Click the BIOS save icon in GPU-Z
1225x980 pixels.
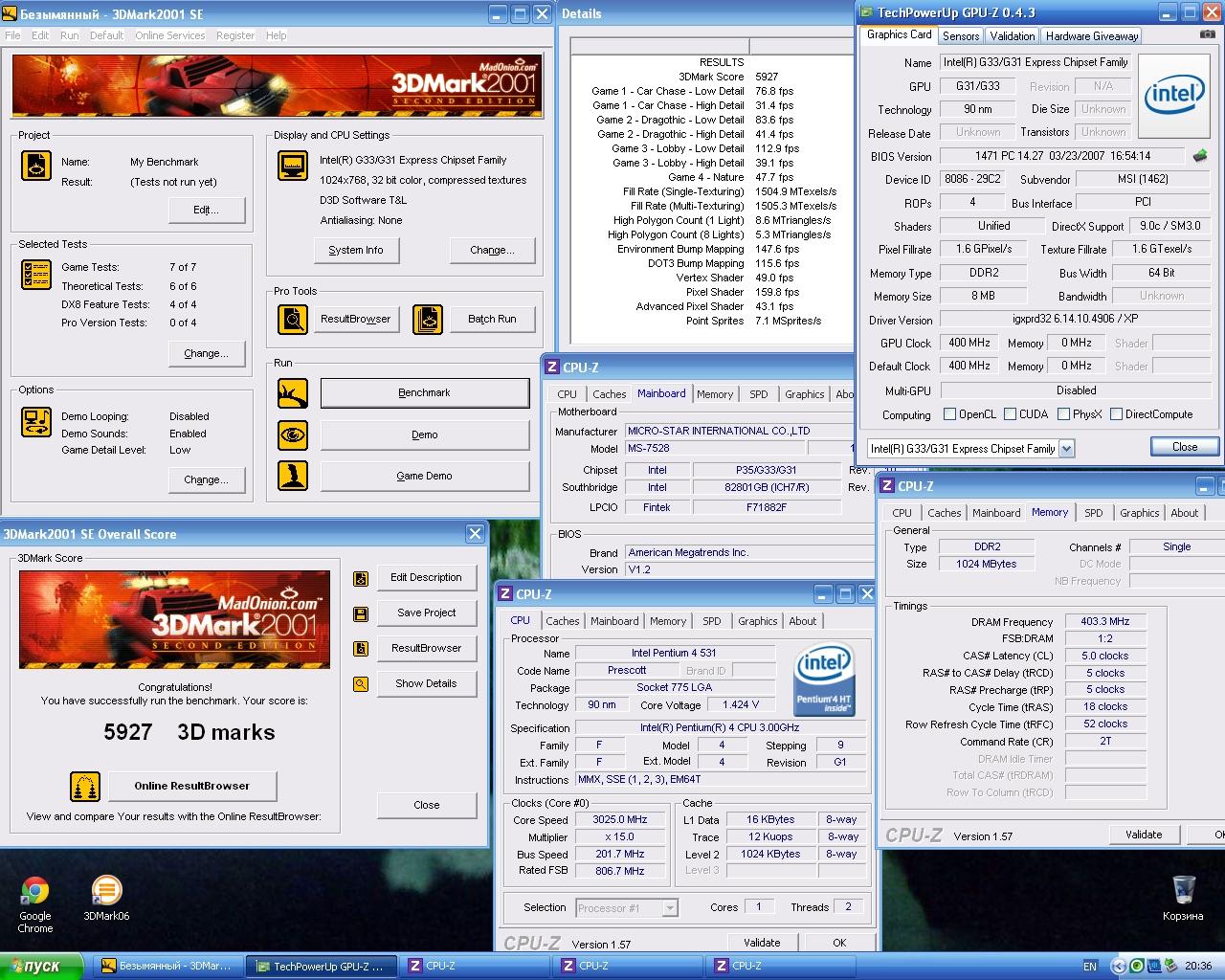click(1200, 155)
